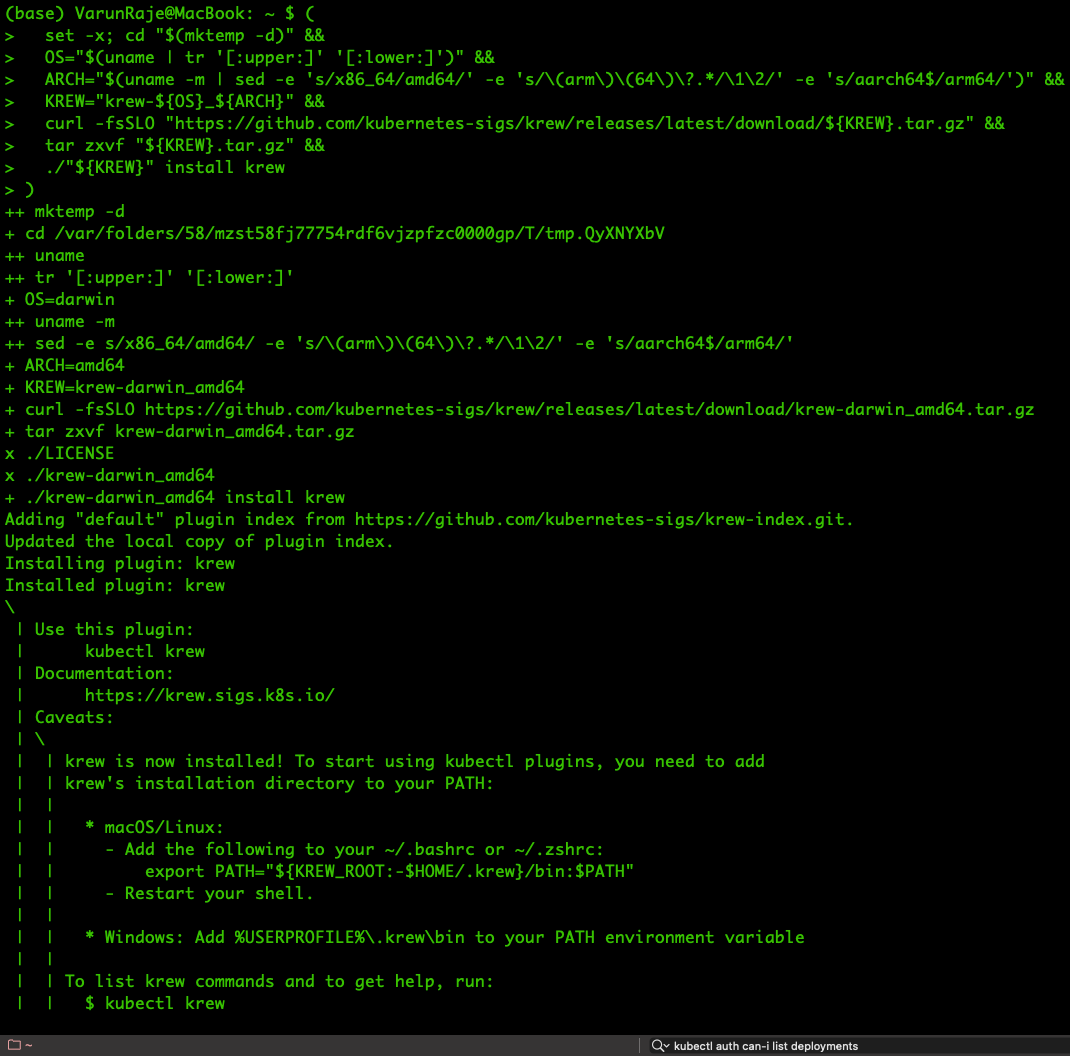Click the '++ sed -e s/x86_64/amd64/' trace line
1070x1056 pixels.
pyautogui.click(x=399, y=343)
